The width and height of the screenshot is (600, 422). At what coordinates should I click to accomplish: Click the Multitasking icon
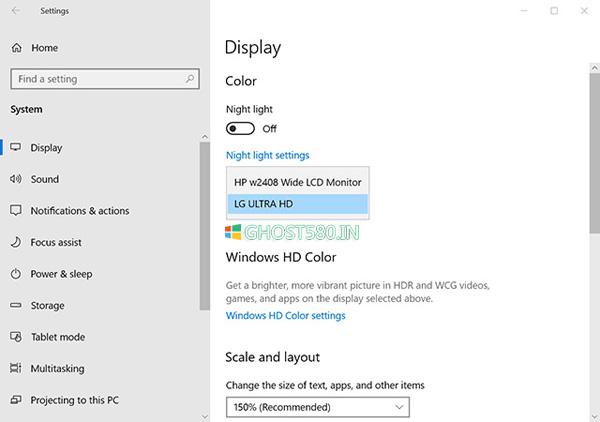(x=16, y=368)
